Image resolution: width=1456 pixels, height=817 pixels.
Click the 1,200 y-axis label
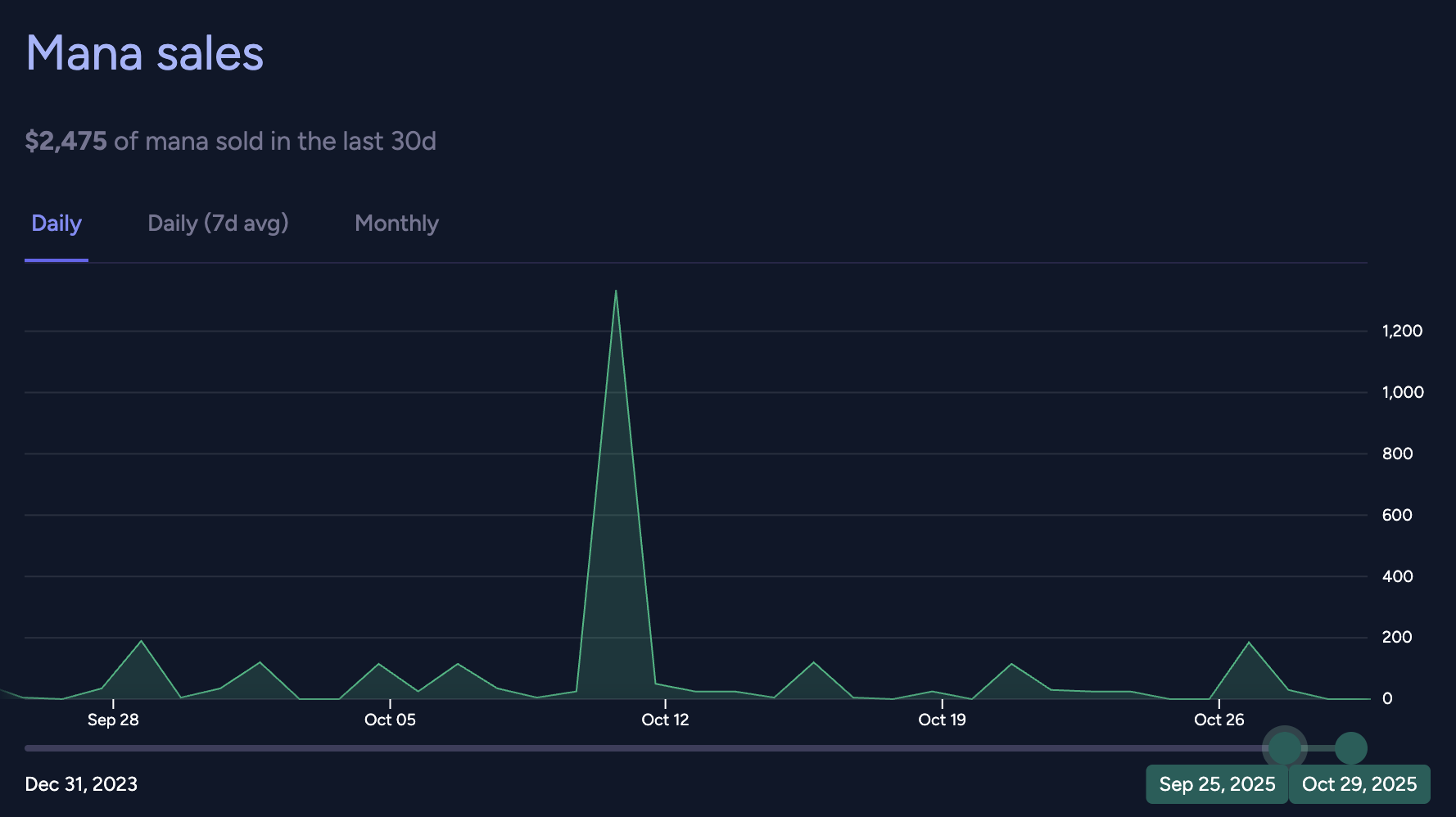click(x=1402, y=331)
